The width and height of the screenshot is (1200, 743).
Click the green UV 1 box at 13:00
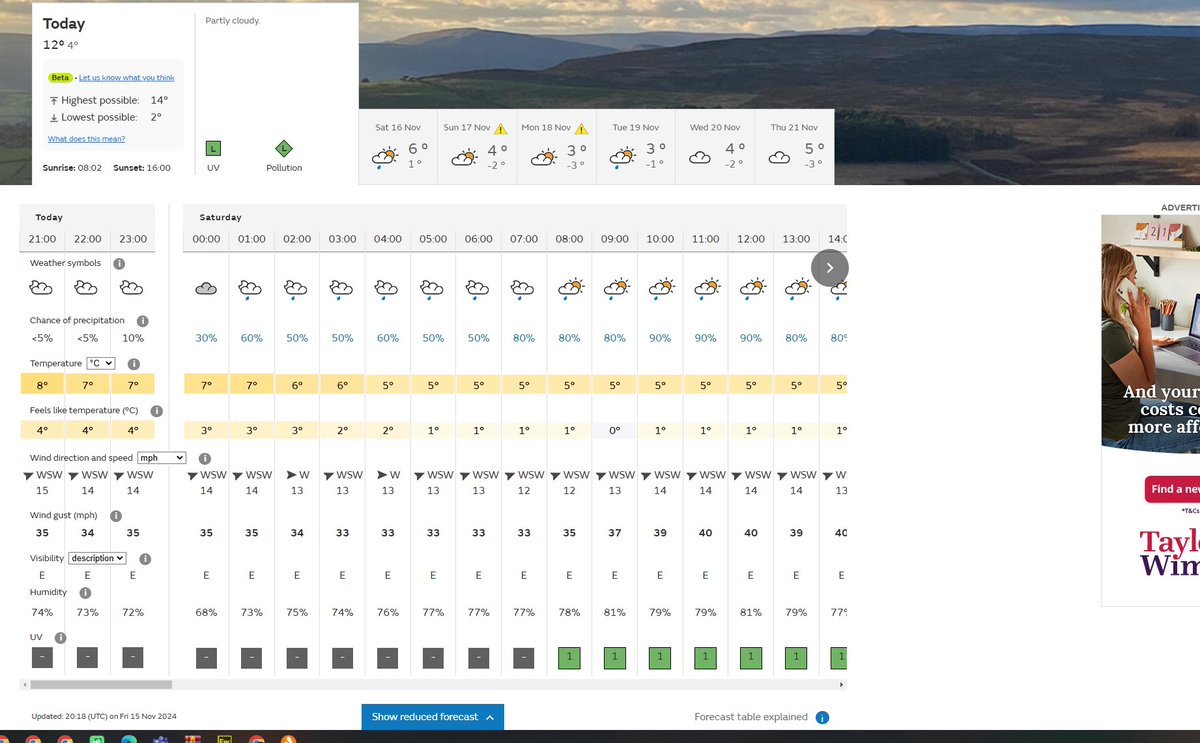point(796,658)
